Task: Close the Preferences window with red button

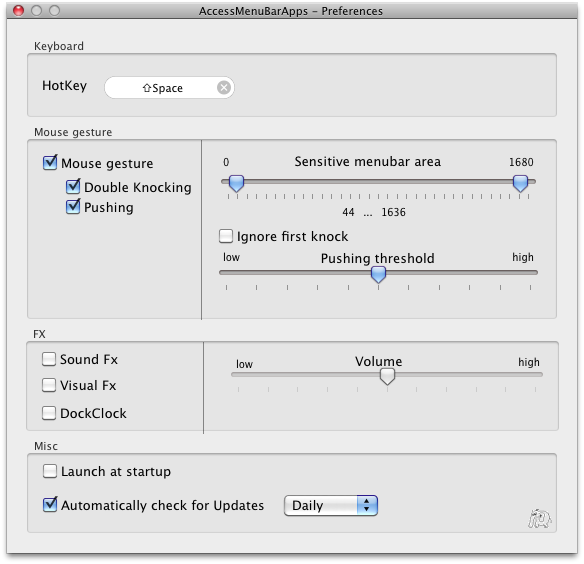Action: tap(19, 10)
